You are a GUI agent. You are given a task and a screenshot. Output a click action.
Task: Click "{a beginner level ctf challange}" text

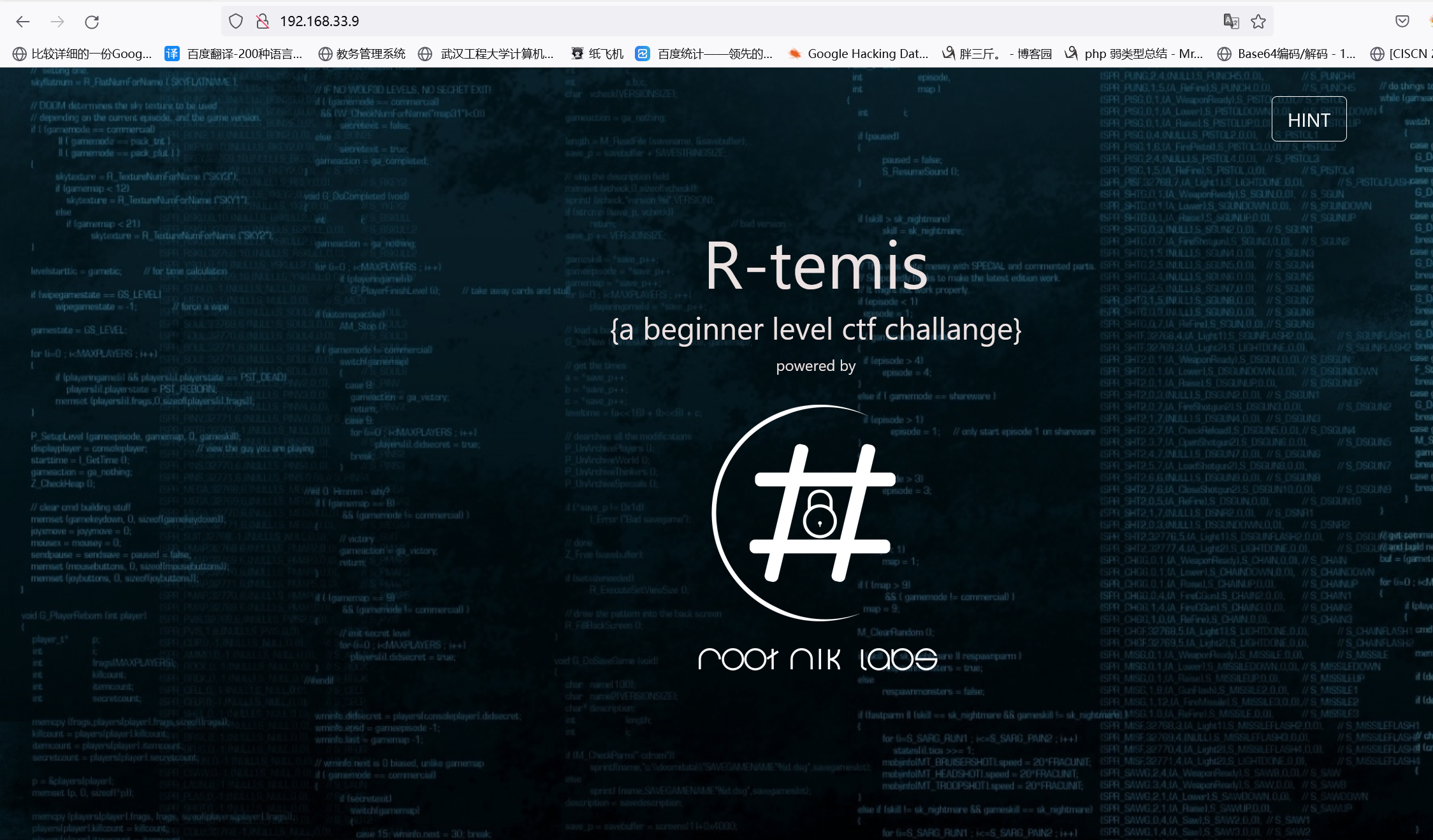[816, 329]
